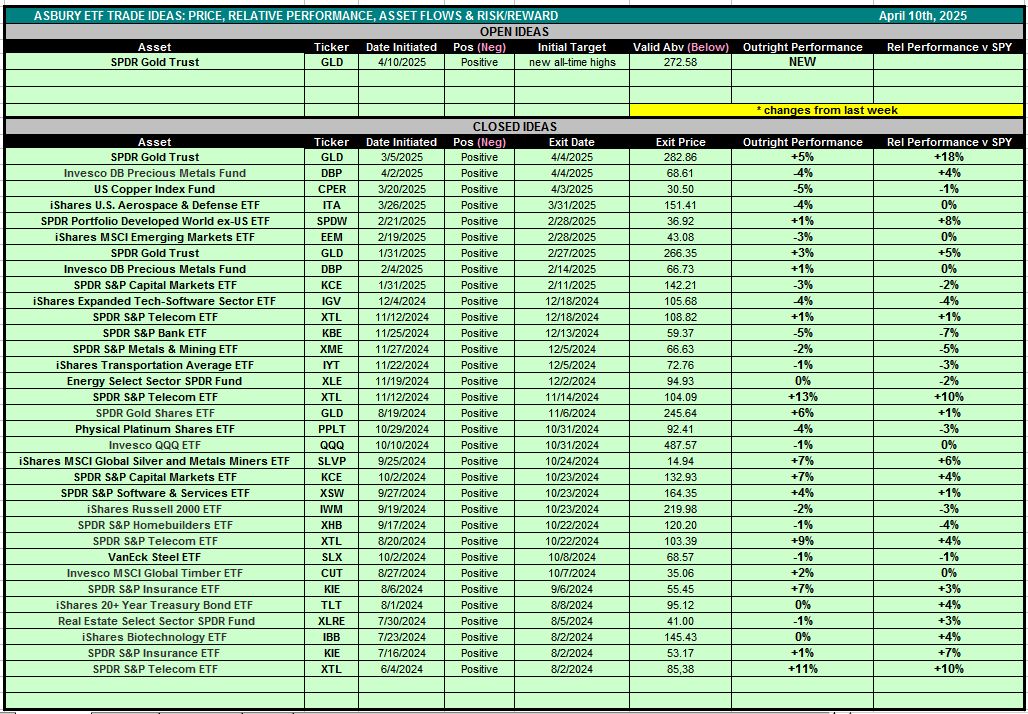The width and height of the screenshot is (1028, 714).
Task: Select the 4/10/2025 Date Initiated cell
Action: click(401, 62)
